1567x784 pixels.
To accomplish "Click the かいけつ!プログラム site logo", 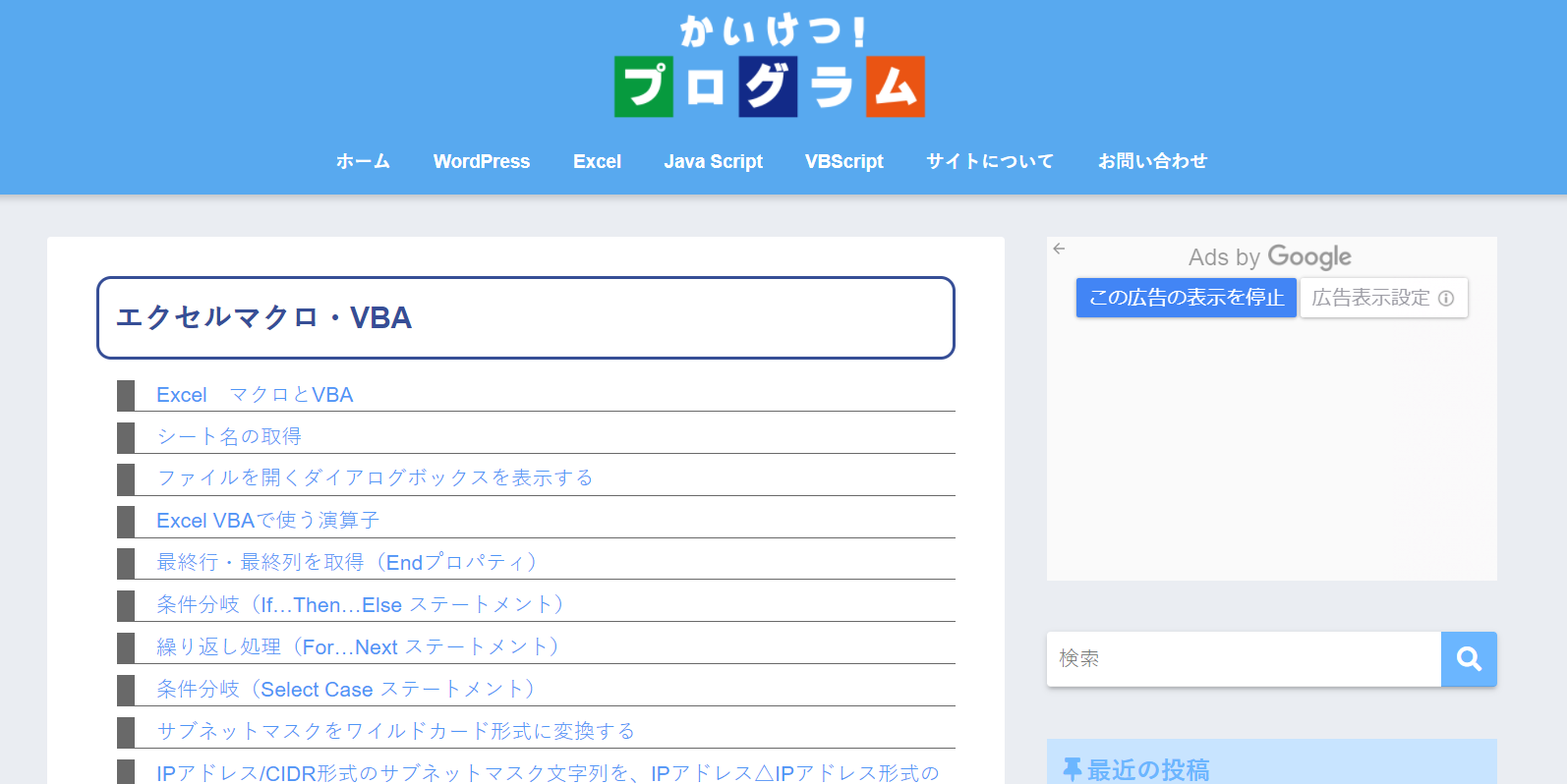I will point(769,67).
